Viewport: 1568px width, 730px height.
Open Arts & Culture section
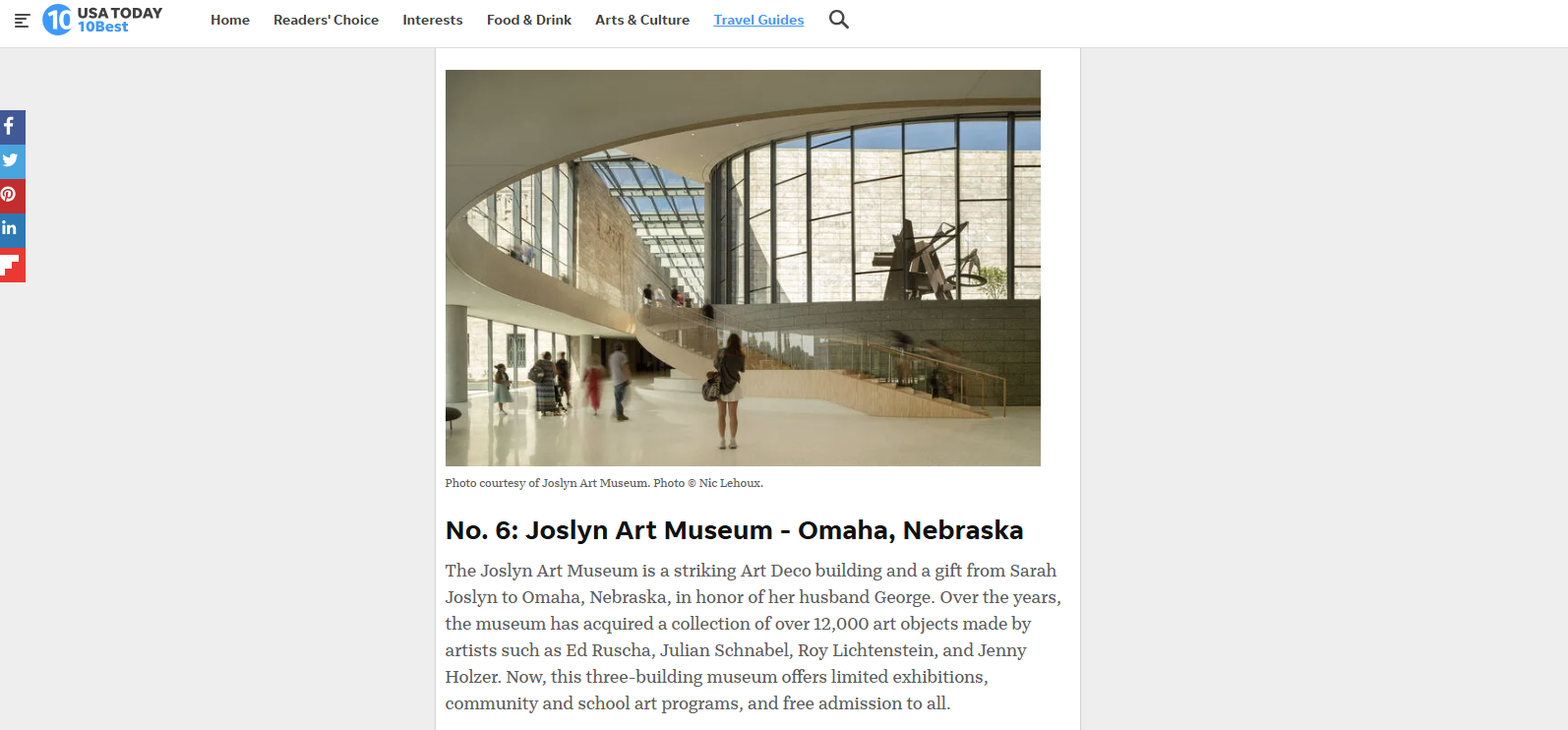point(642,20)
